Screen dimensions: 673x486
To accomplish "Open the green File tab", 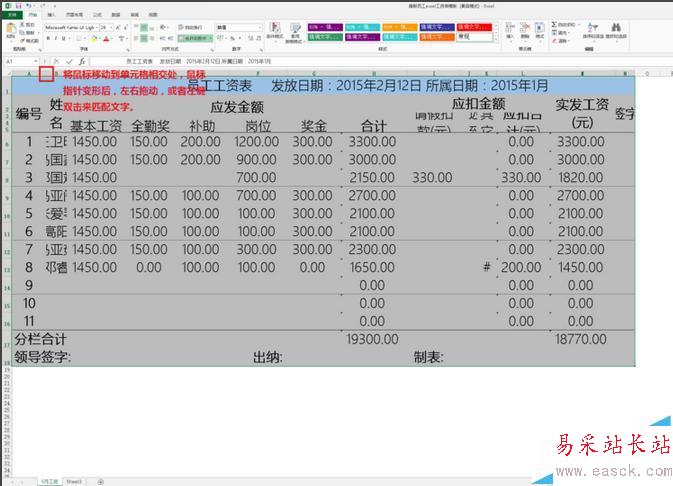I will (12, 15).
